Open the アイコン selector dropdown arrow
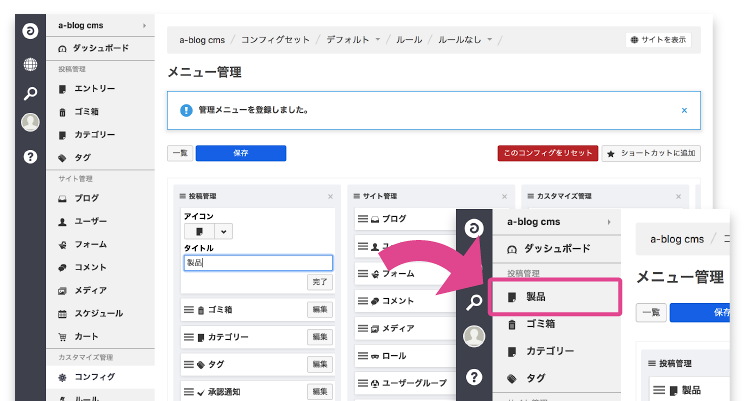The width and height of the screenshot is (745, 401). (x=223, y=232)
